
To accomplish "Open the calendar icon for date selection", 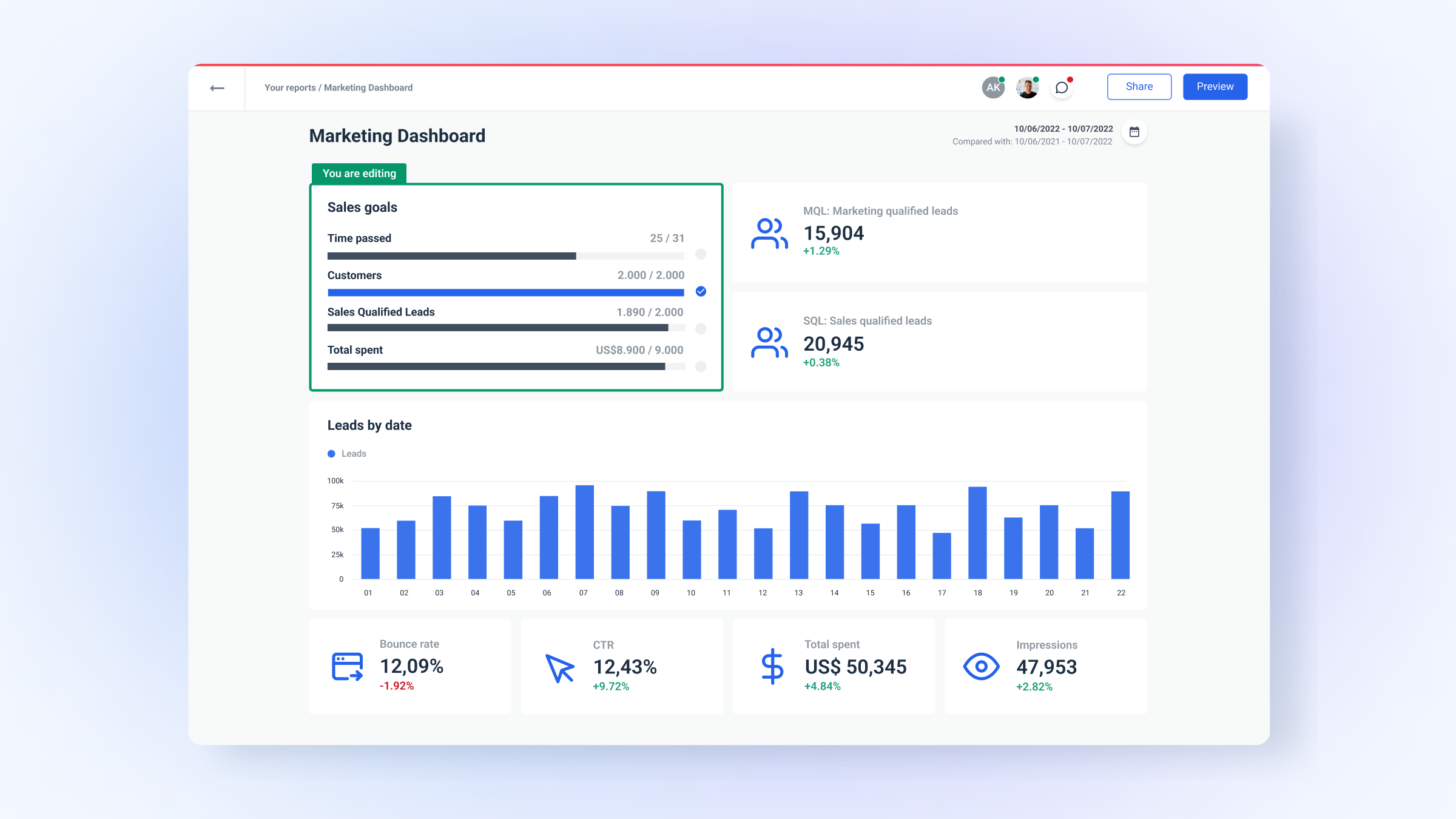I will coord(1133,132).
